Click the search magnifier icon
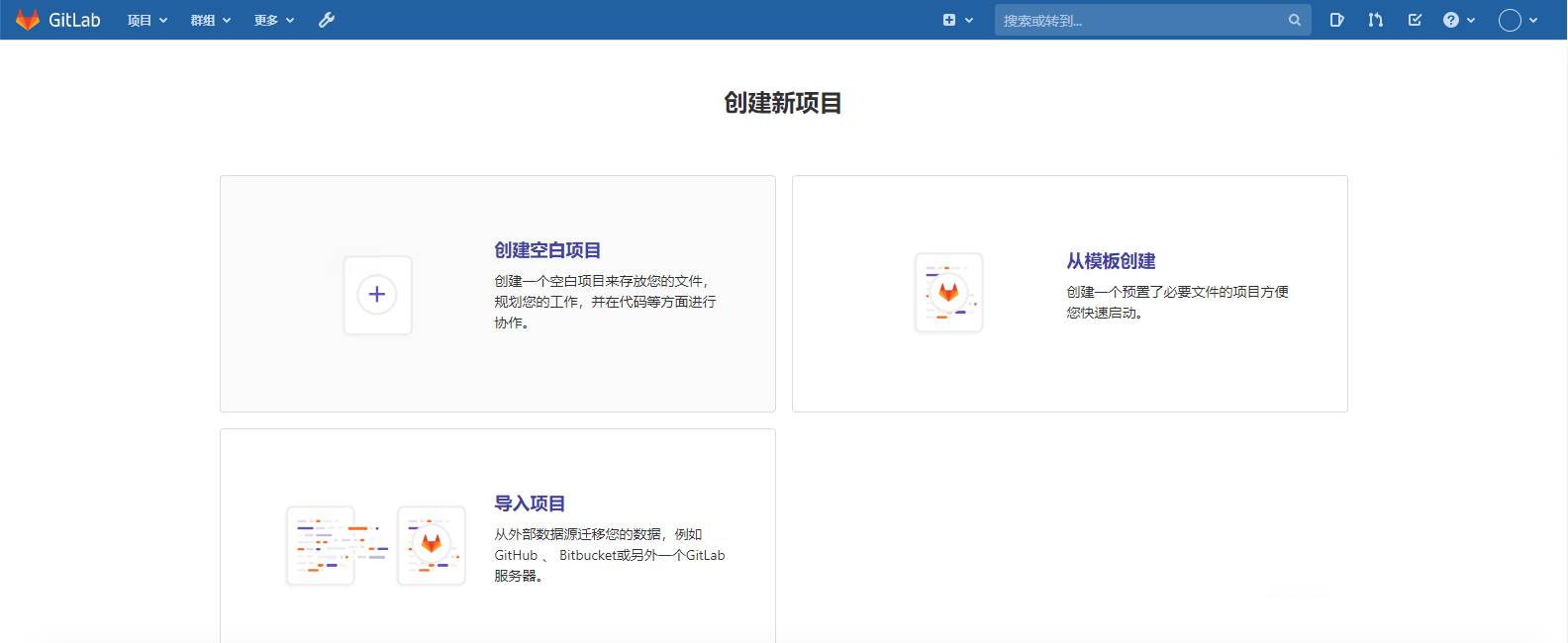The width and height of the screenshot is (1568, 643). [1295, 20]
